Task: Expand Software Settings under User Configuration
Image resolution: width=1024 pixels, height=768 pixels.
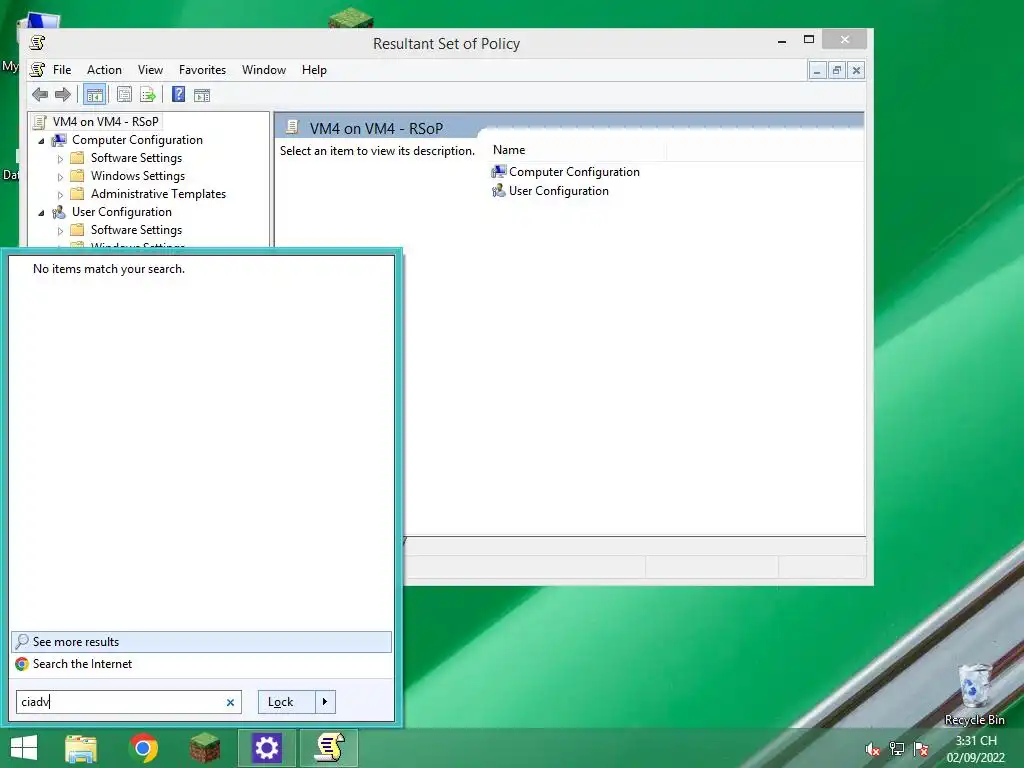Action: click(x=60, y=231)
